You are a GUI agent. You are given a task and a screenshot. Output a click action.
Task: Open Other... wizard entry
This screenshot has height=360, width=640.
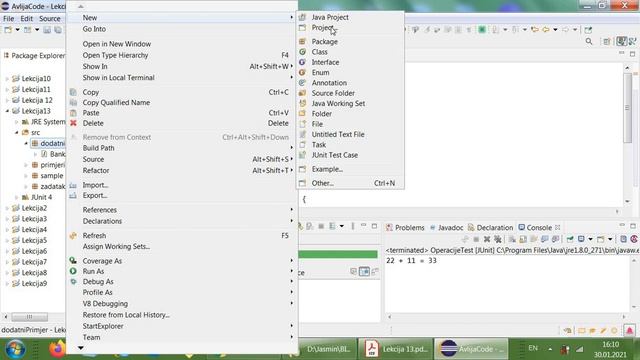(x=322, y=183)
